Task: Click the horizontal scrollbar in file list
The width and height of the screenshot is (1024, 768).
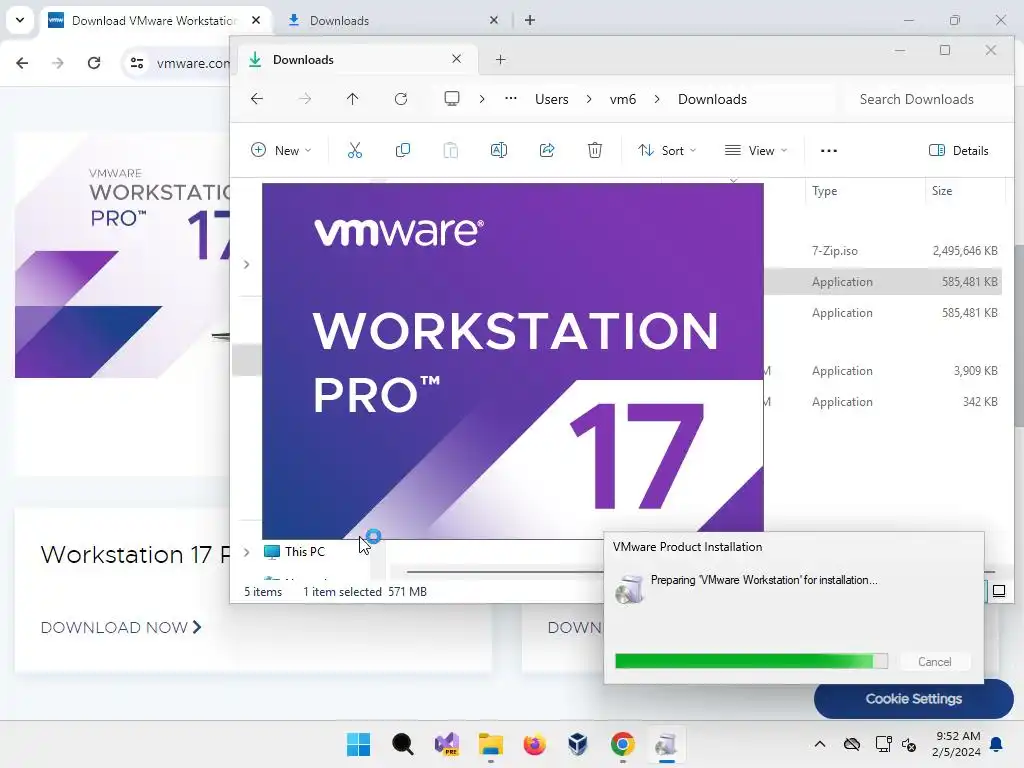Action: (x=504, y=572)
